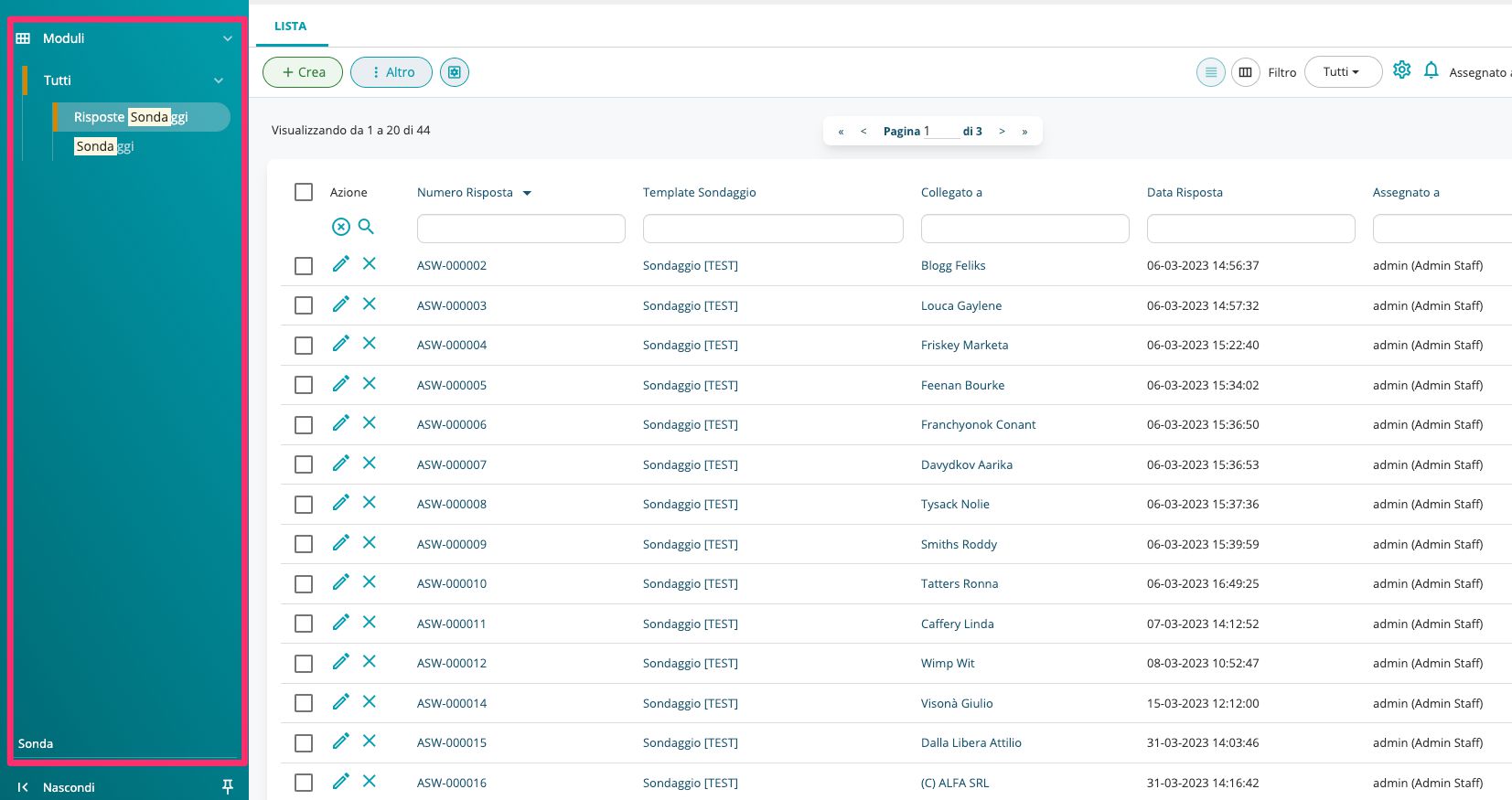The image size is (1512, 800).
Task: Sort by the Numero Risposta column
Action: (465, 192)
